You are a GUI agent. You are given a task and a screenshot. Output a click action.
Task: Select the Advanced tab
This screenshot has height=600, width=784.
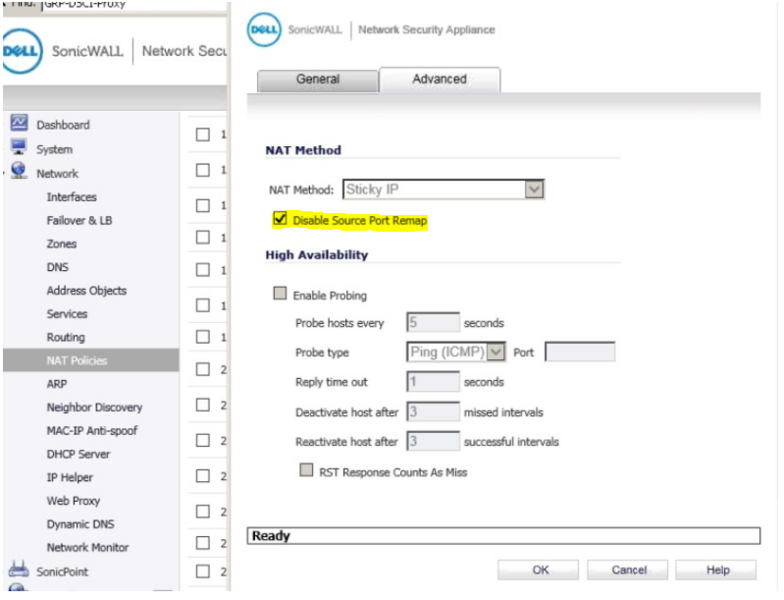click(x=439, y=80)
